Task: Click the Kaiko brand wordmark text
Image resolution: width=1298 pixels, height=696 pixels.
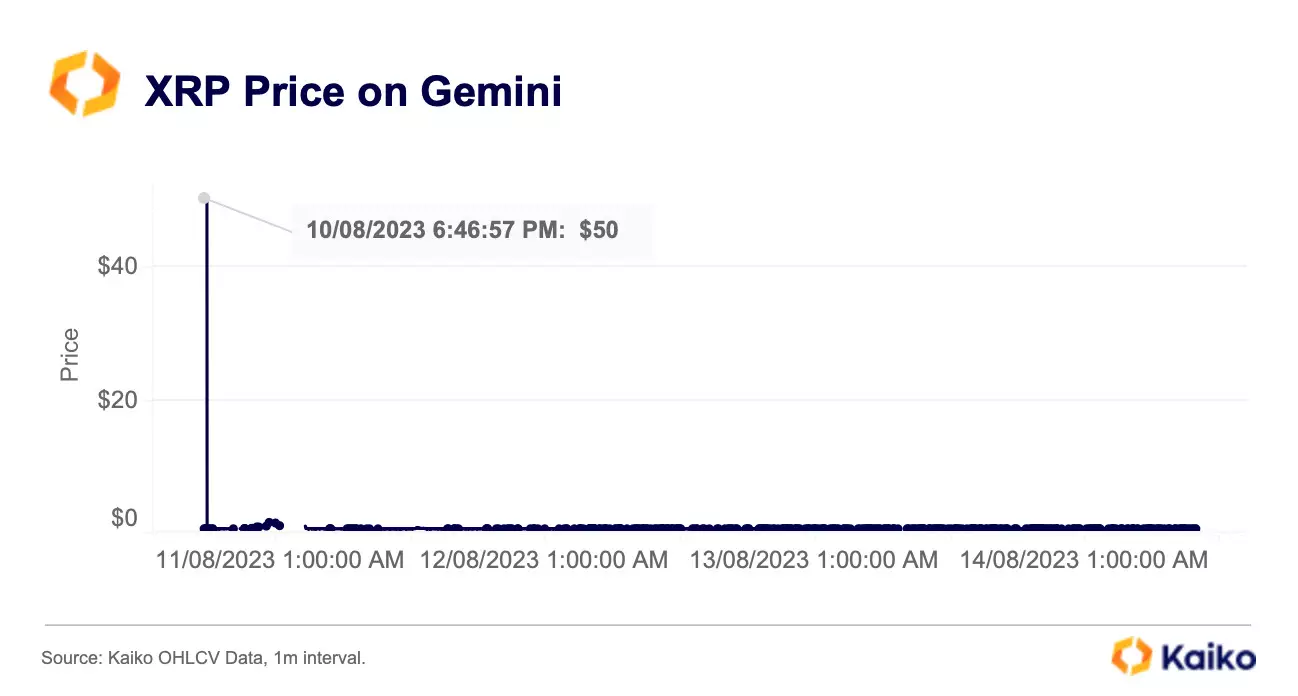Action: (x=1207, y=657)
